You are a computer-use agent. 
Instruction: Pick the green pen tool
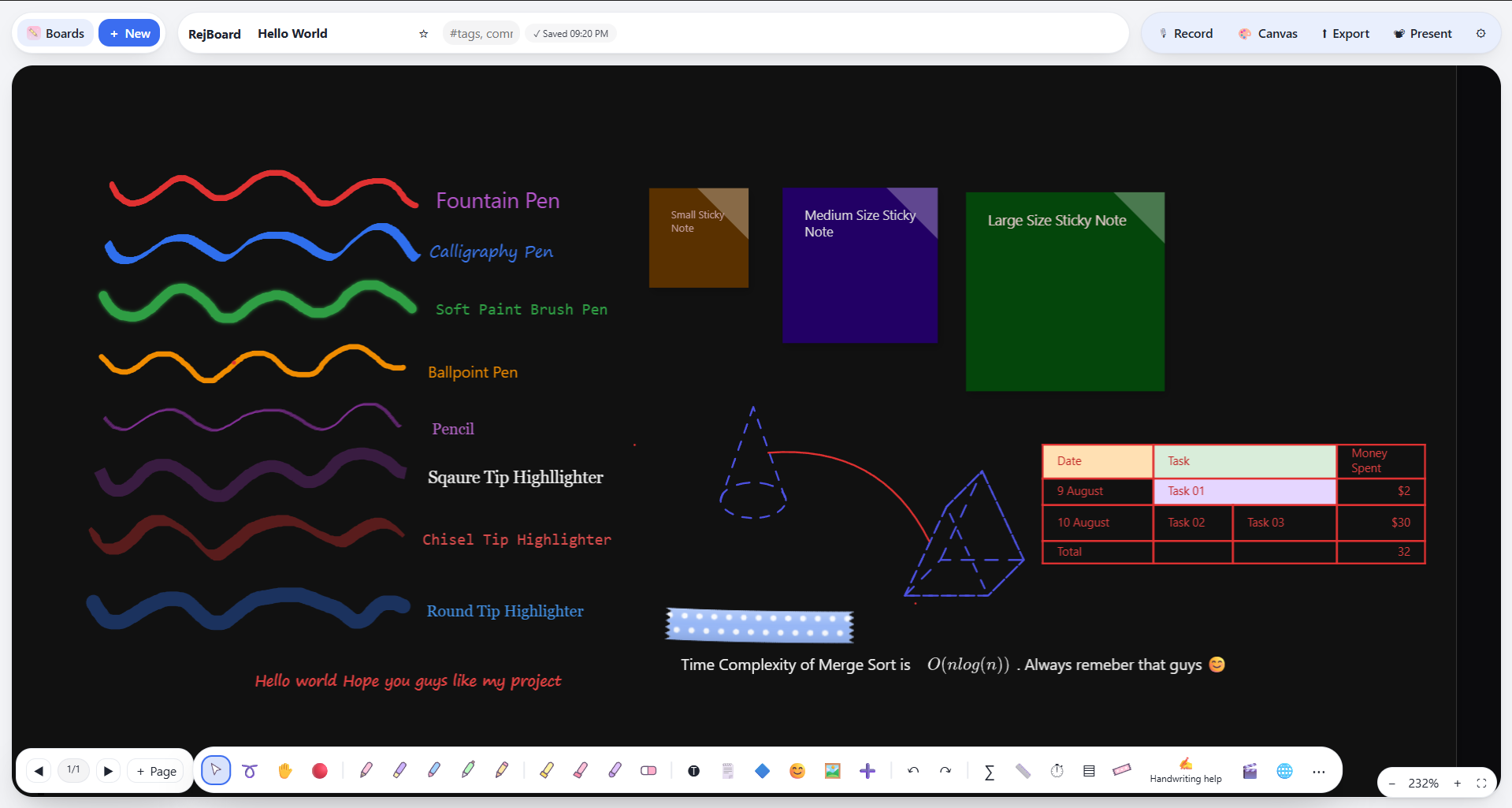(x=468, y=770)
